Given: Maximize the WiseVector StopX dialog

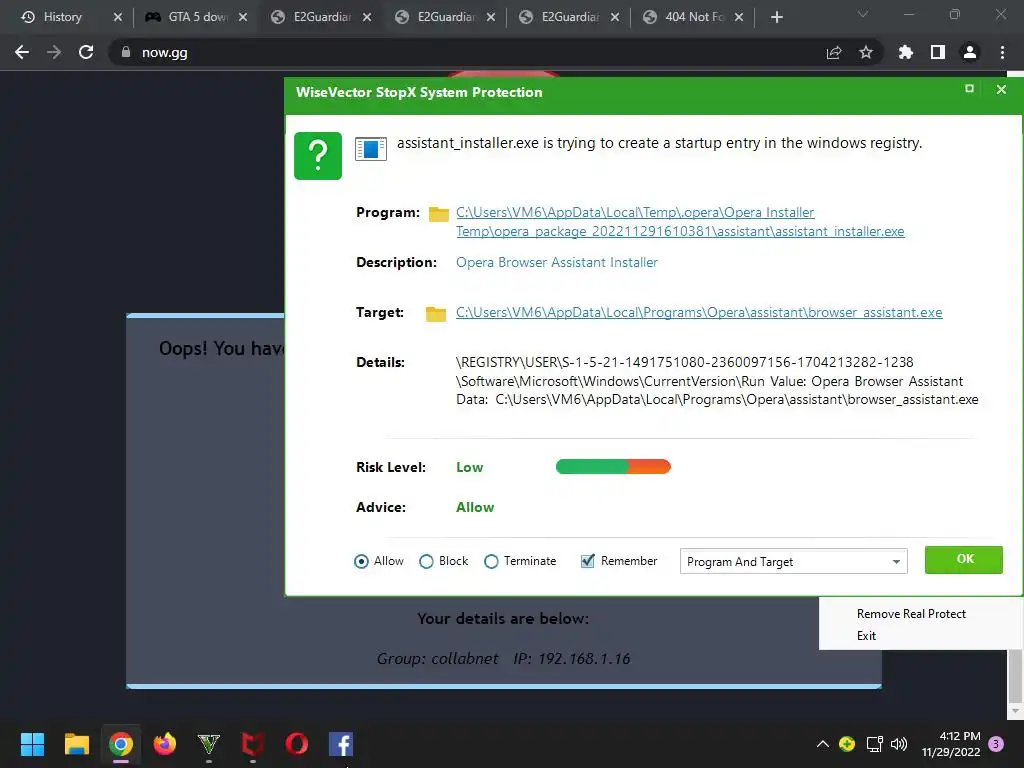Looking at the screenshot, I should (969, 89).
